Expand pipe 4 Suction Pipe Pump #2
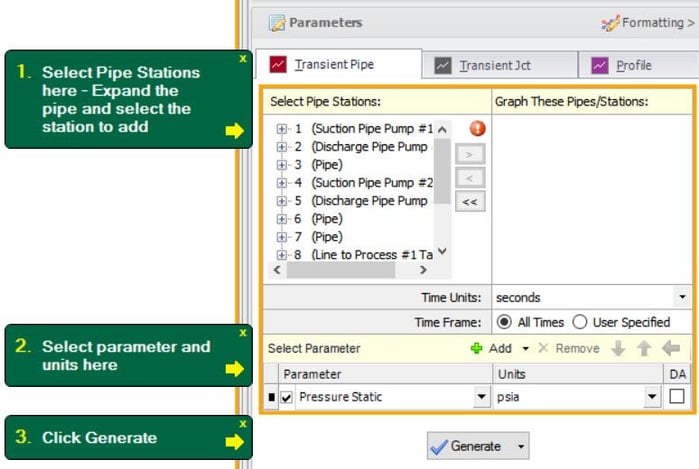The height and width of the screenshot is (469, 699). click(x=281, y=183)
